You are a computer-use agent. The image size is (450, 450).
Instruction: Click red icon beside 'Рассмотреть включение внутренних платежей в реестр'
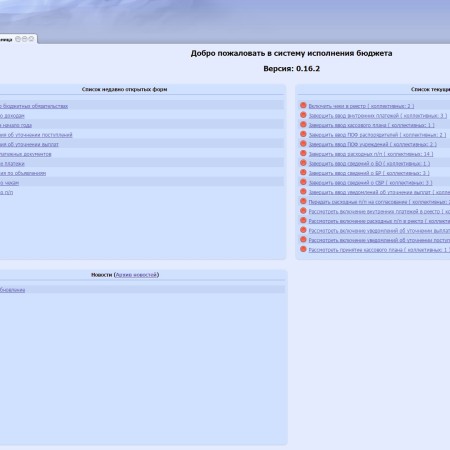pyautogui.click(x=303, y=211)
